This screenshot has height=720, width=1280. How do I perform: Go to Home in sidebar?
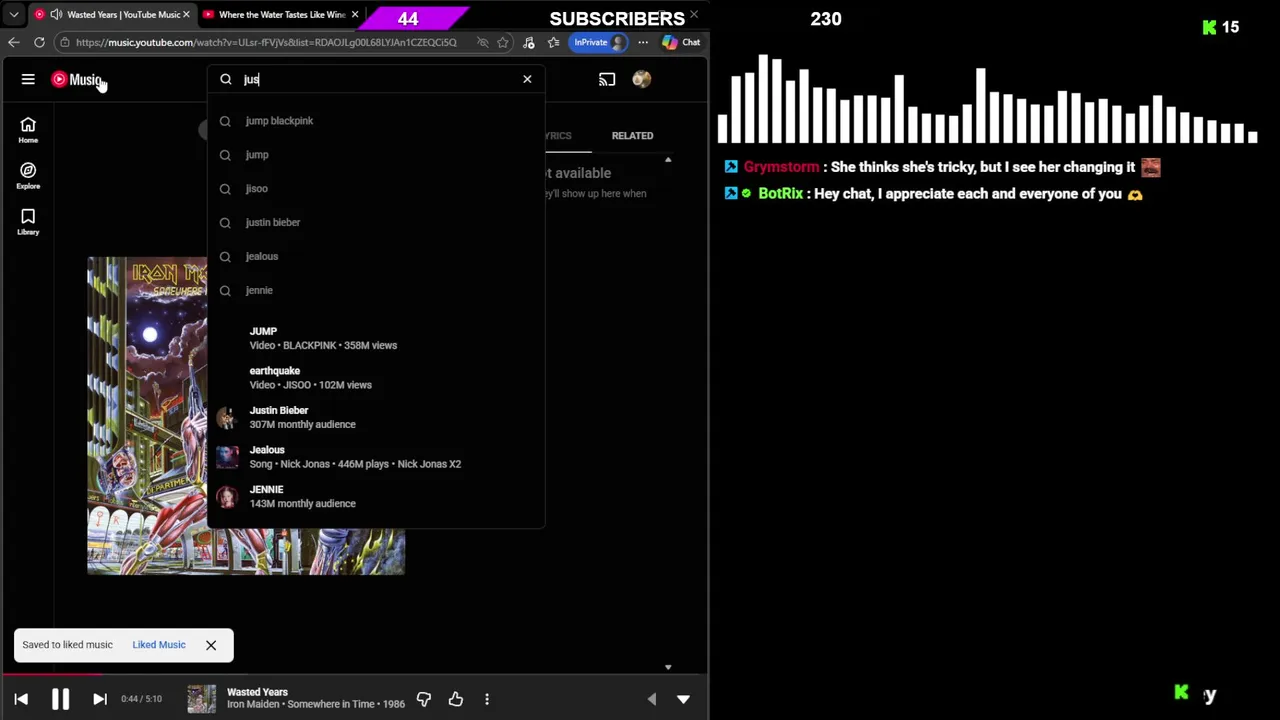tap(28, 130)
